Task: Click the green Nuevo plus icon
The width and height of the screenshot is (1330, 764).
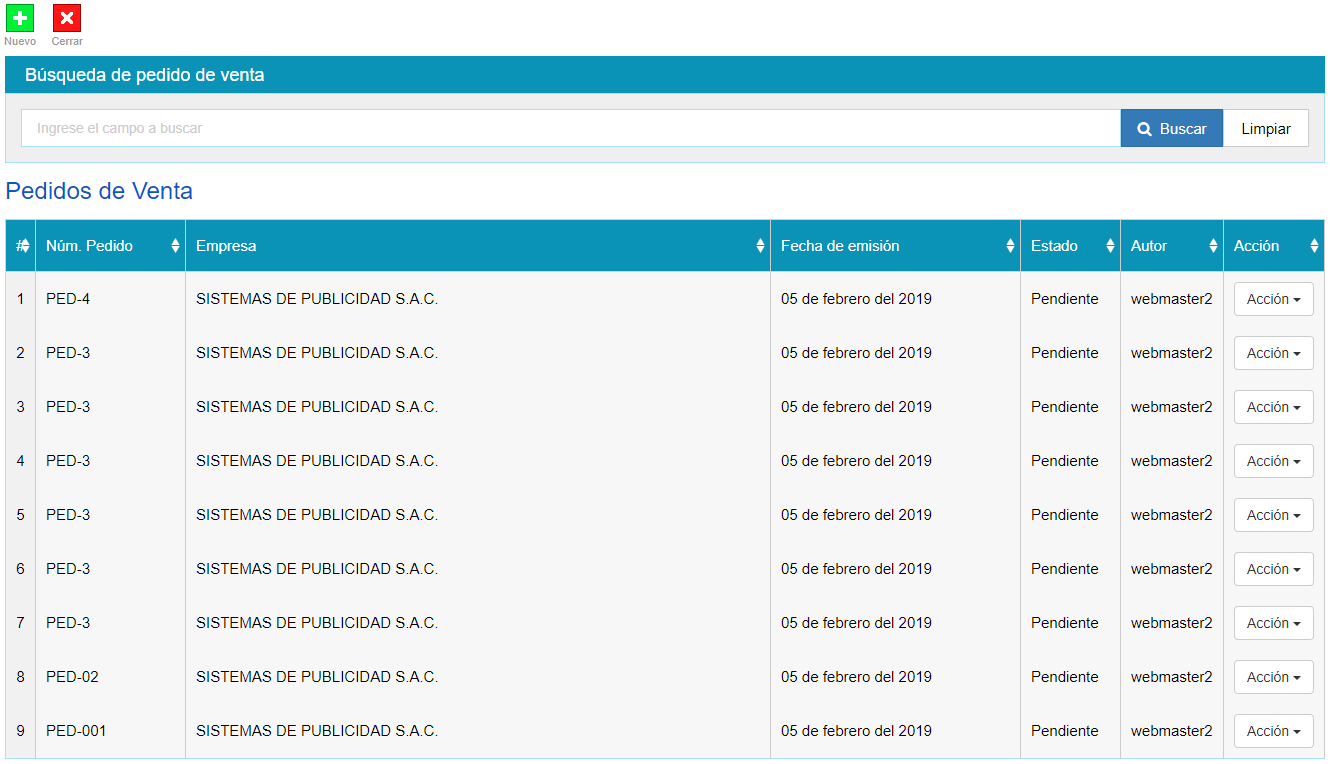Action: (x=19, y=18)
